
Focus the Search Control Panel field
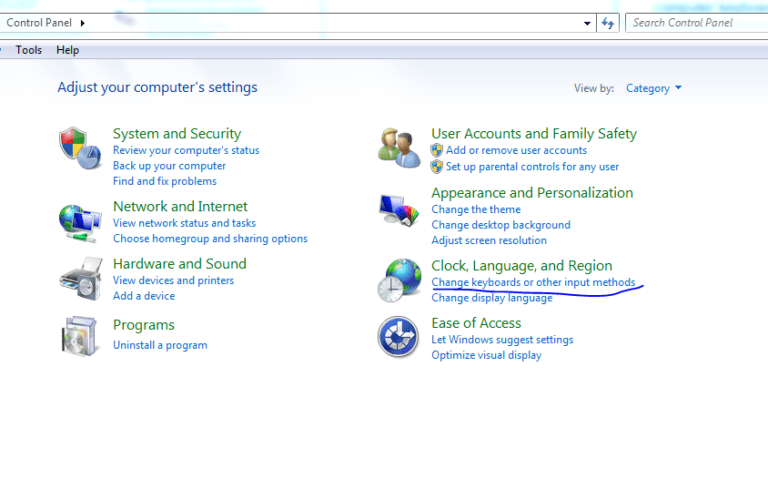696,23
